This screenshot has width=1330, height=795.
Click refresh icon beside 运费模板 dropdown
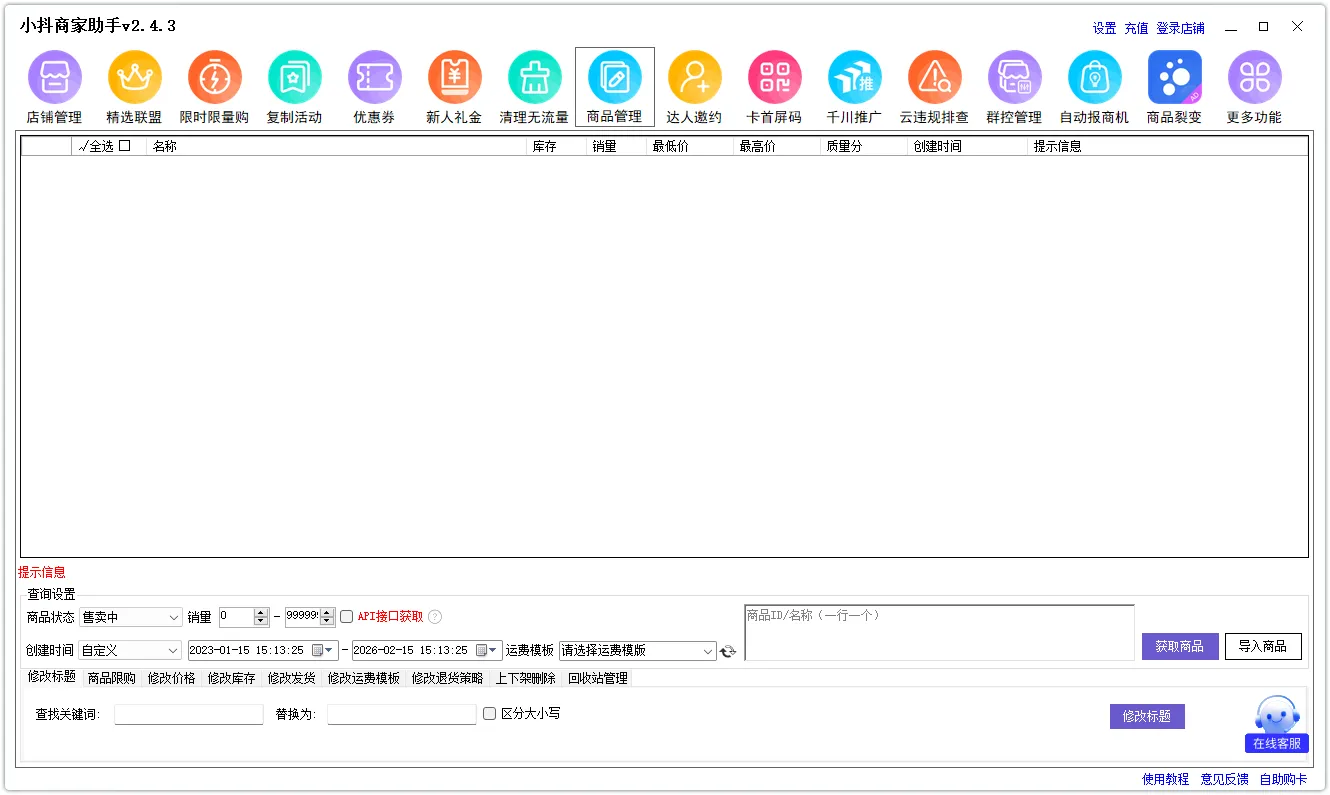728,651
